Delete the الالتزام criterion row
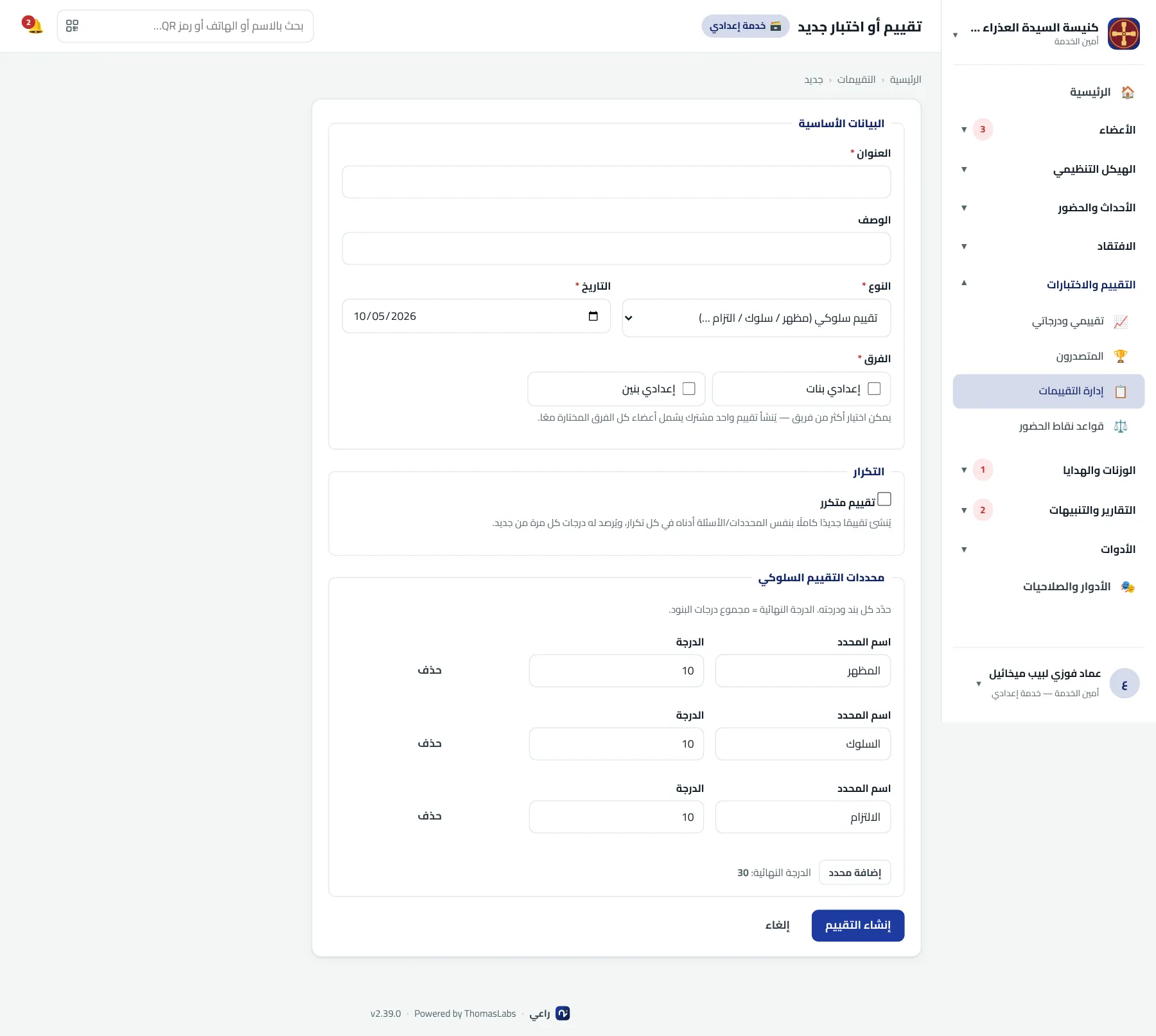The width and height of the screenshot is (1156, 1036). click(x=430, y=816)
